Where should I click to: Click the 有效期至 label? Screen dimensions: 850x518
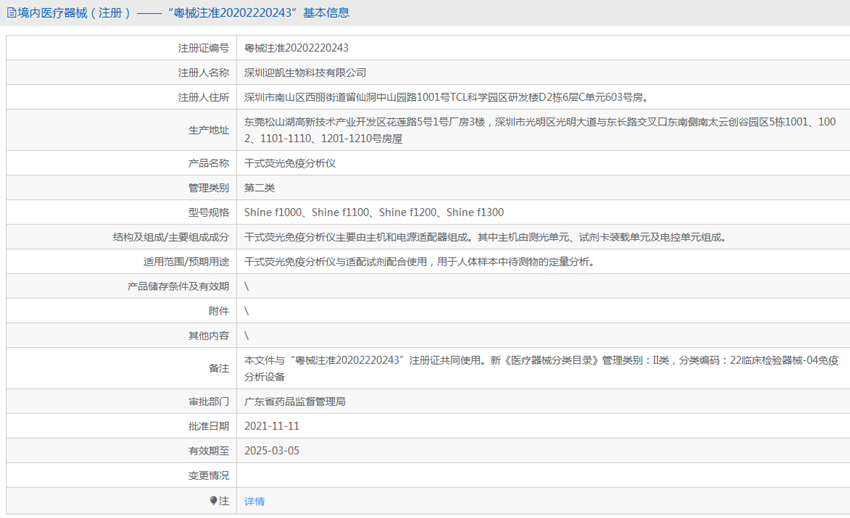click(209, 451)
